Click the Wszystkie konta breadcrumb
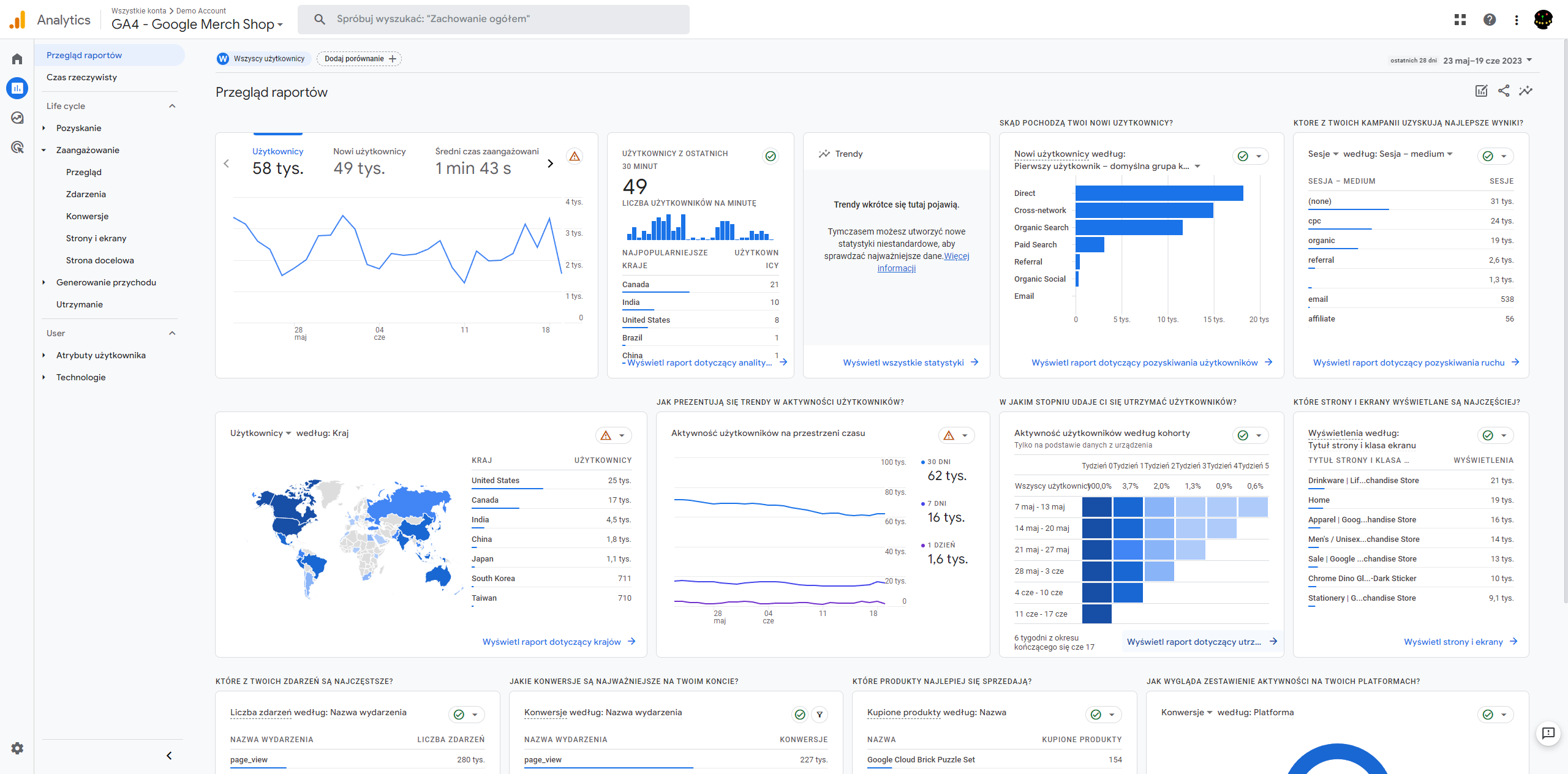This screenshot has height=774, width=1568. click(138, 11)
